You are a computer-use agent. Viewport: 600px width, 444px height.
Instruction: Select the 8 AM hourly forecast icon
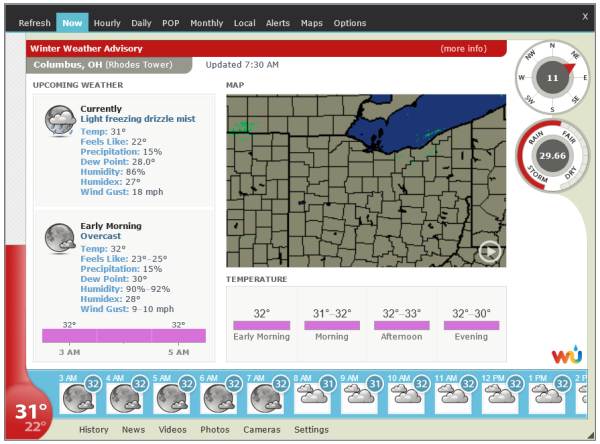[314, 396]
